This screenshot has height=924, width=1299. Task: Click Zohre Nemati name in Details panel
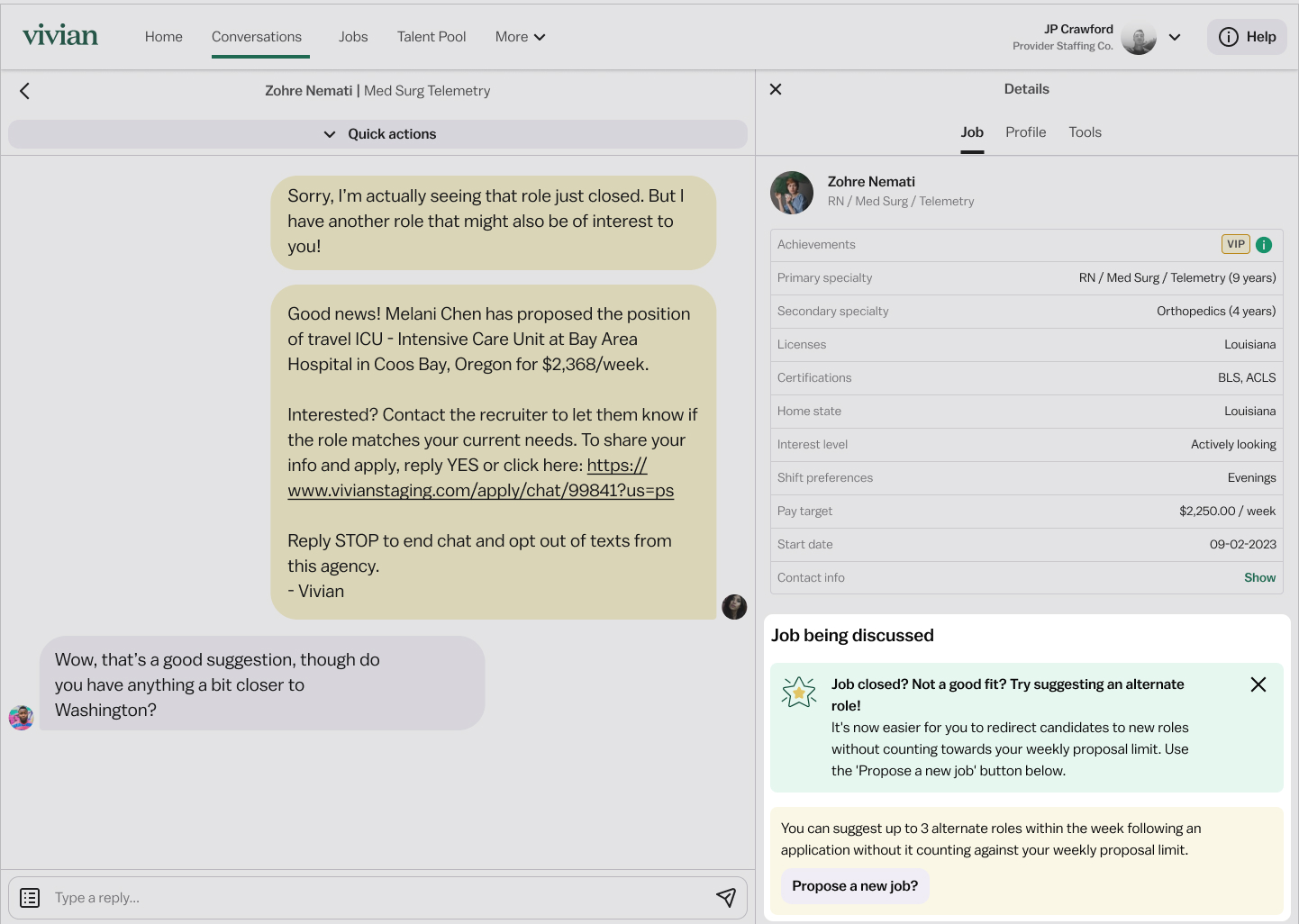(x=871, y=182)
